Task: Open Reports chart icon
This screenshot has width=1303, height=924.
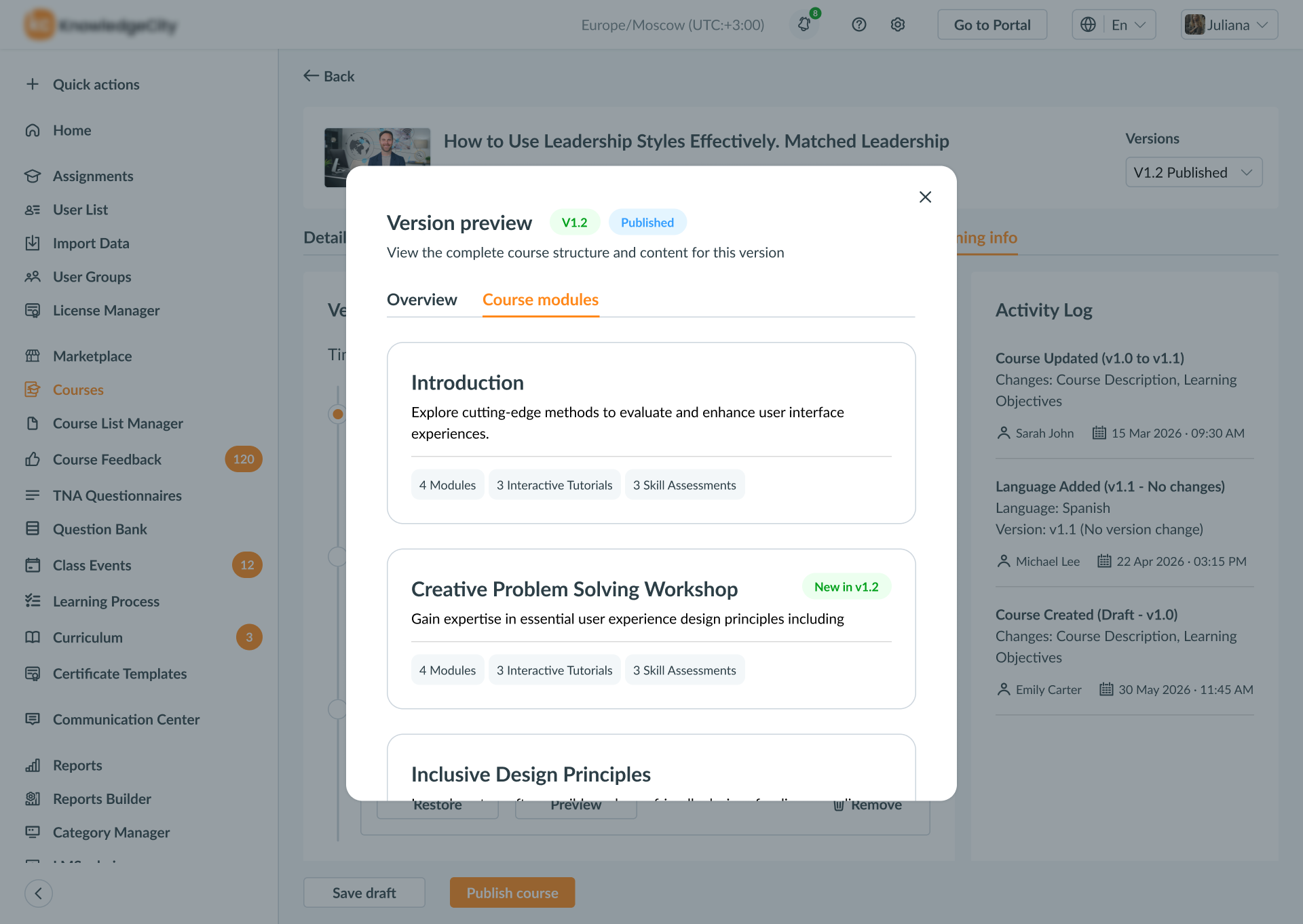Action: click(32, 765)
